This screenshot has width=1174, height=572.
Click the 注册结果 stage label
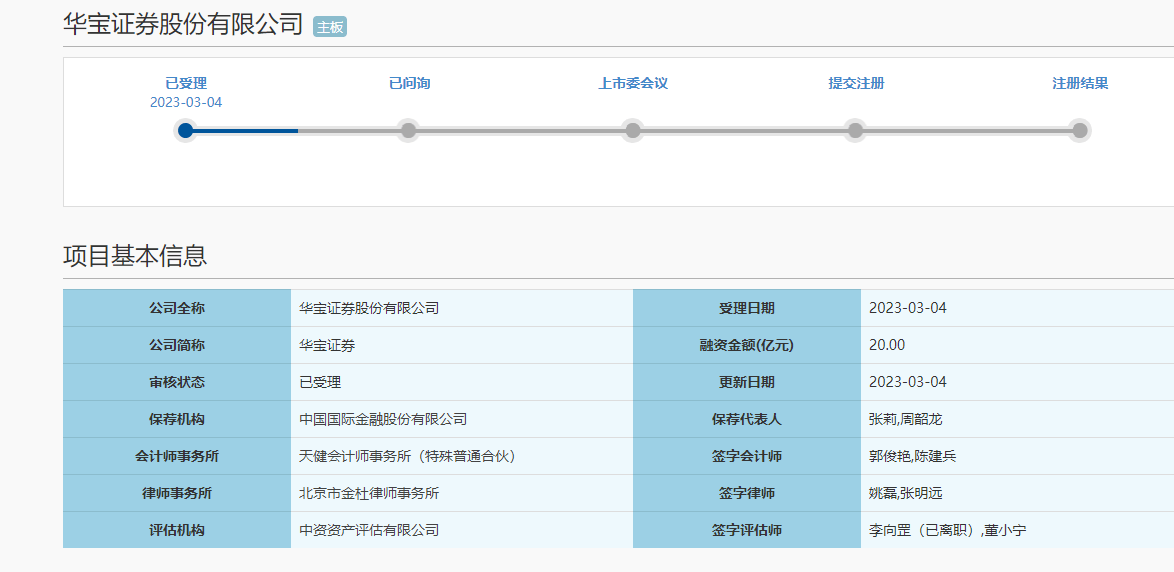tap(1080, 83)
